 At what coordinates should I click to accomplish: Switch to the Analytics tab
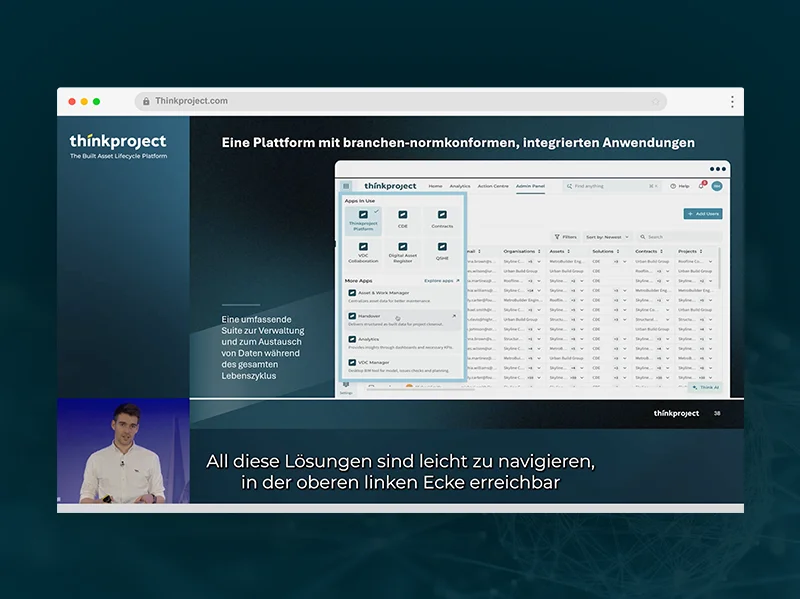pyautogui.click(x=460, y=186)
